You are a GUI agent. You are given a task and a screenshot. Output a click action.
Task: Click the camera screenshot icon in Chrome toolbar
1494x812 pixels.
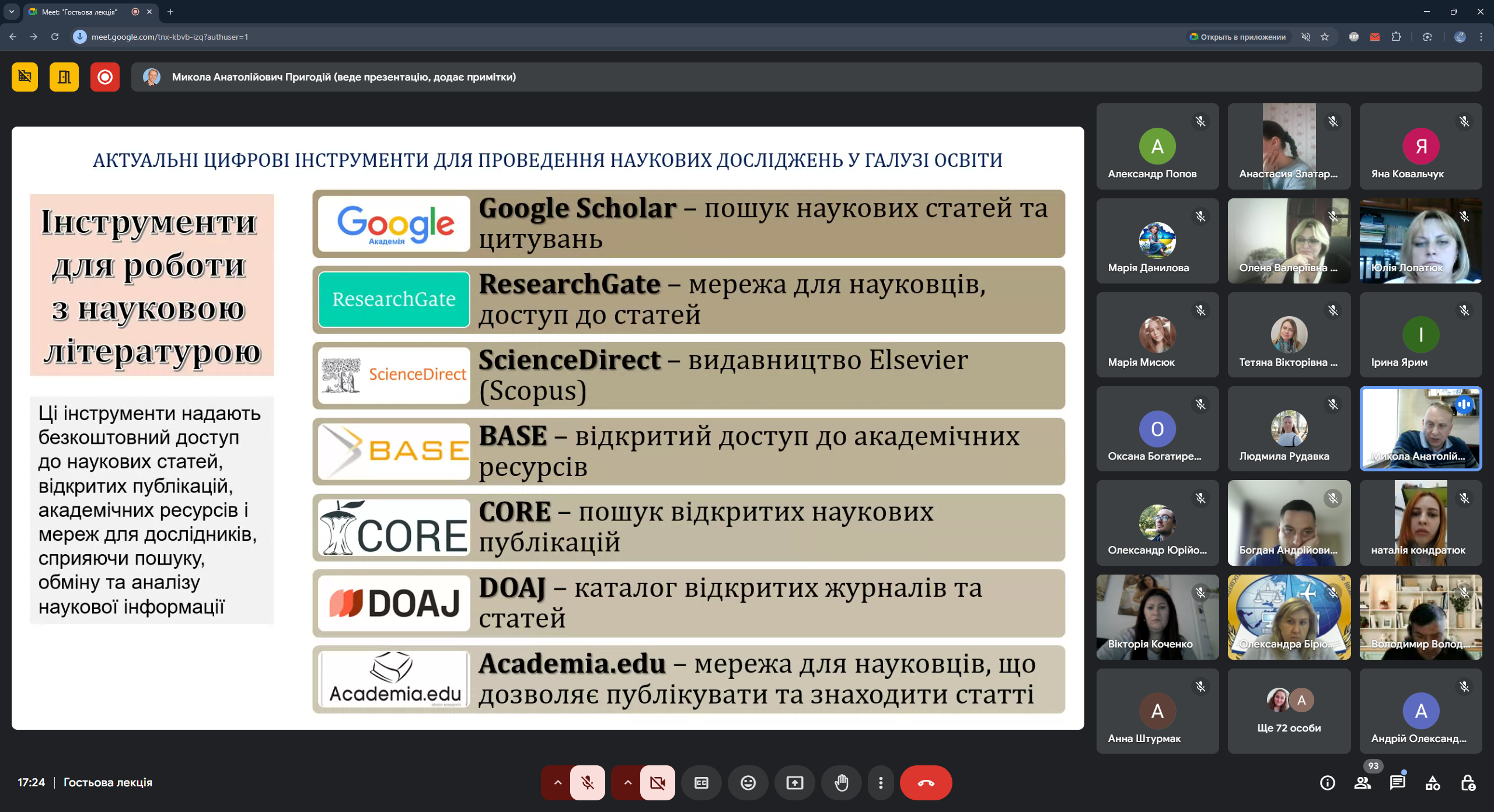[x=1427, y=37]
